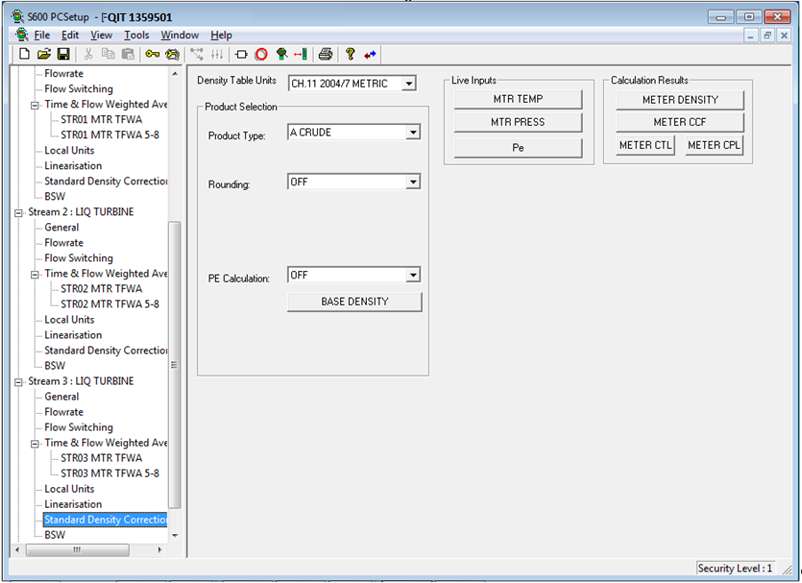Screen dimensions: 802x583
Task: Collapse the Stream 3 : LIQ TURBINE node
Action: click(x=18, y=382)
